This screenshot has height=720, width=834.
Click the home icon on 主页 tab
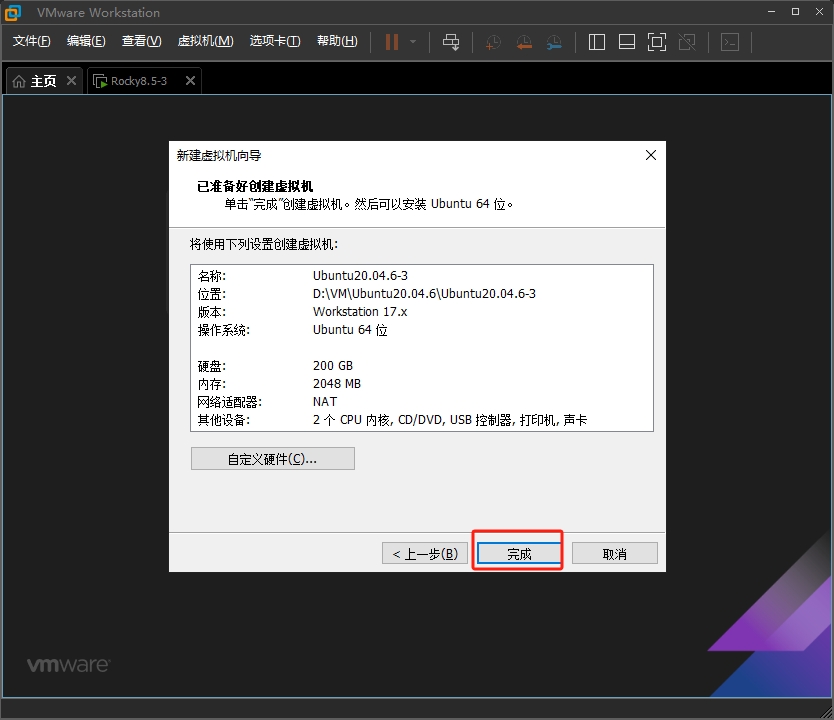19,81
